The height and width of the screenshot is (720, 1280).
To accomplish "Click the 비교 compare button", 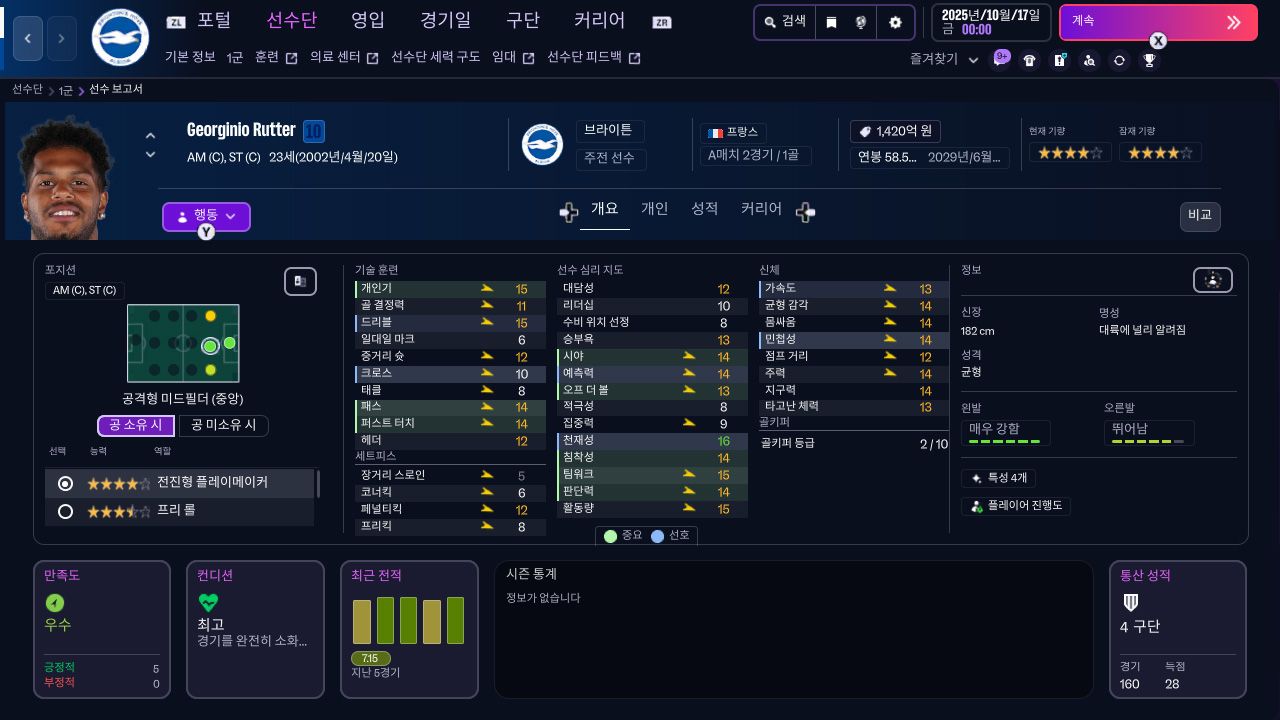I will [1199, 216].
